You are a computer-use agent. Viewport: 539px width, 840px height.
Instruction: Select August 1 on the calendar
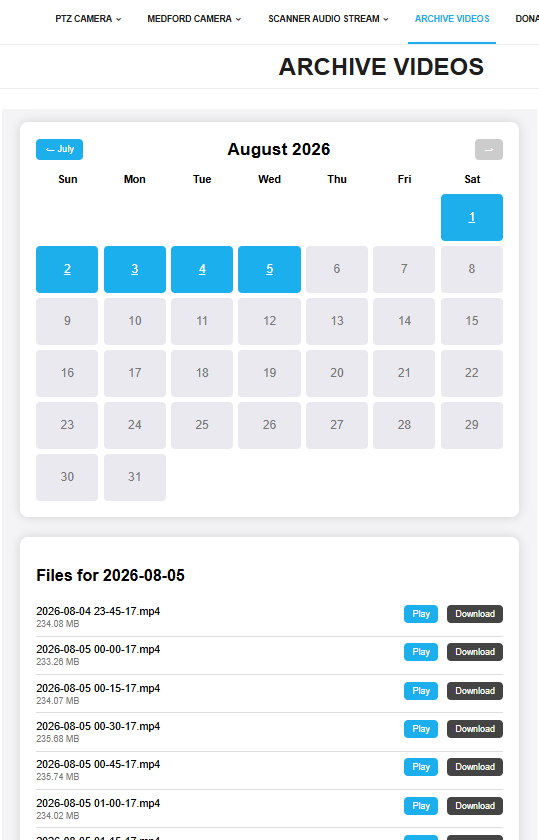471,217
